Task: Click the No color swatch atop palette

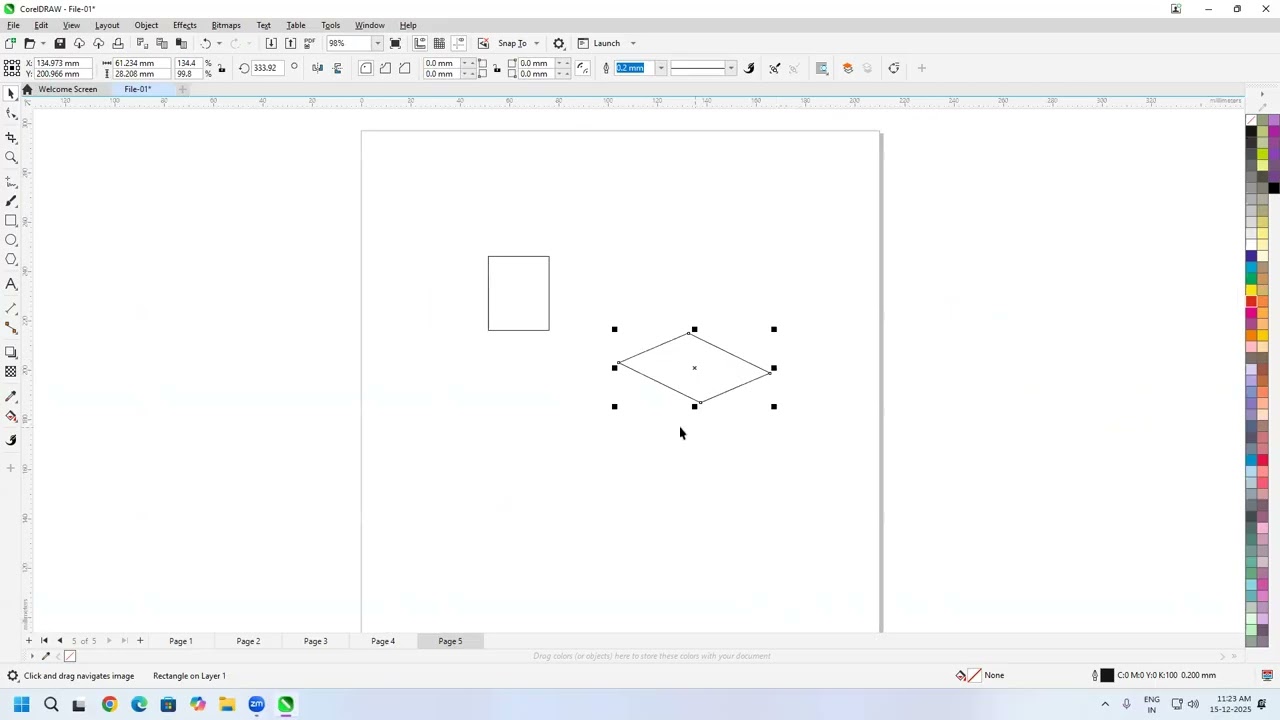Action: [x=1251, y=120]
